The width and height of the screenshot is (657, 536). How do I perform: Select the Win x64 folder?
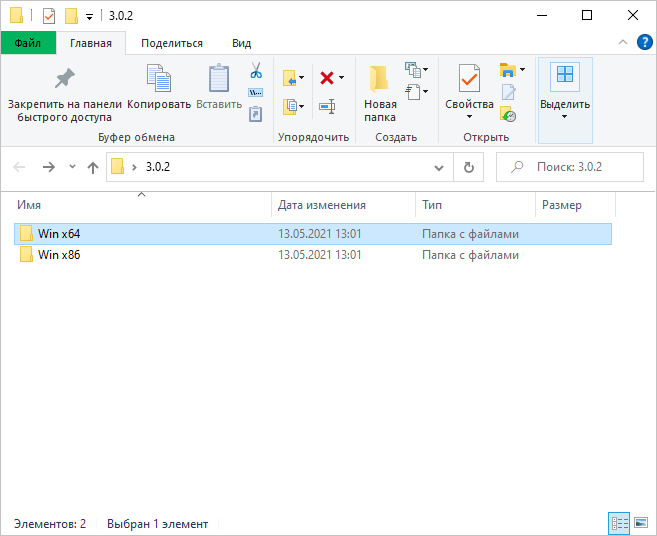pyautogui.click(x=313, y=234)
